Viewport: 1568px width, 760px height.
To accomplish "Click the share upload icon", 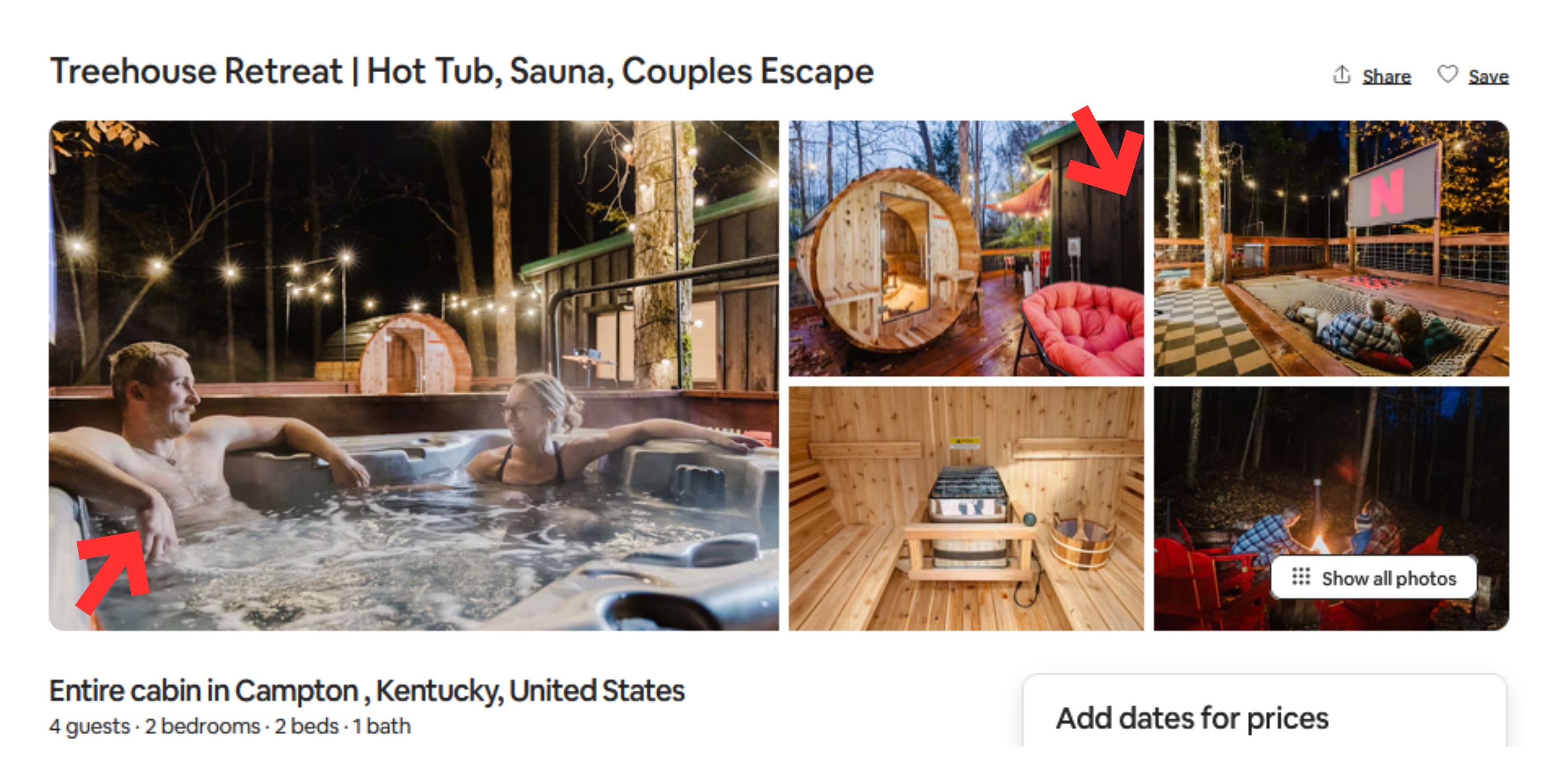I will tap(1342, 75).
